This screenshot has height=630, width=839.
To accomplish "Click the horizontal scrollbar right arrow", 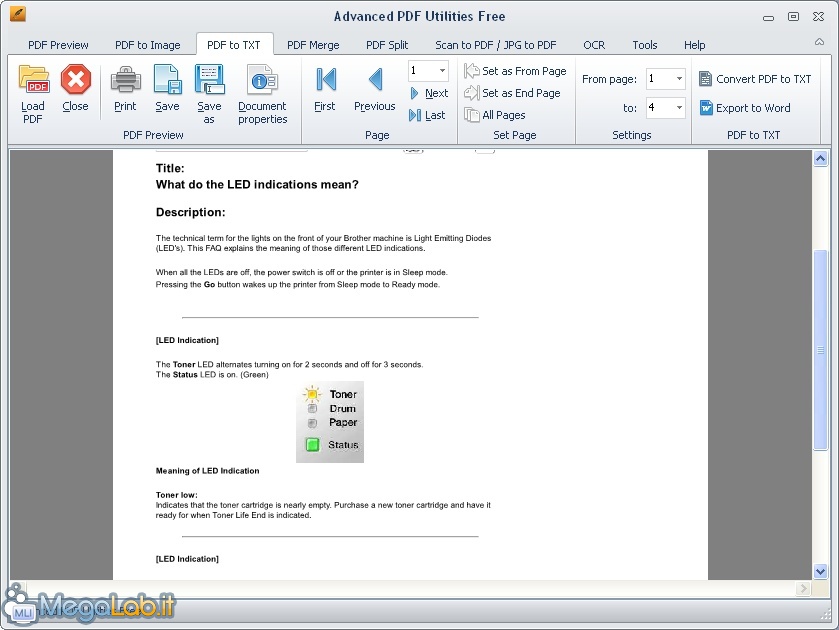I will pyautogui.click(x=802, y=589).
